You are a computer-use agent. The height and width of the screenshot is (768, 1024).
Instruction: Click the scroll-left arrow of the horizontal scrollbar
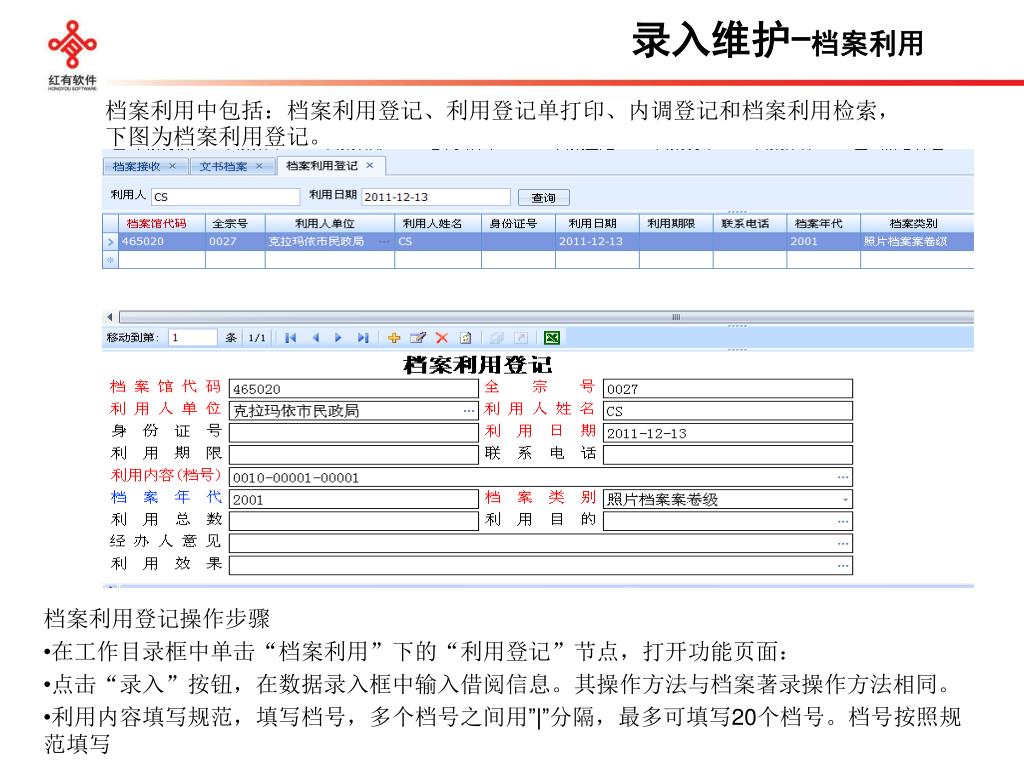point(110,317)
